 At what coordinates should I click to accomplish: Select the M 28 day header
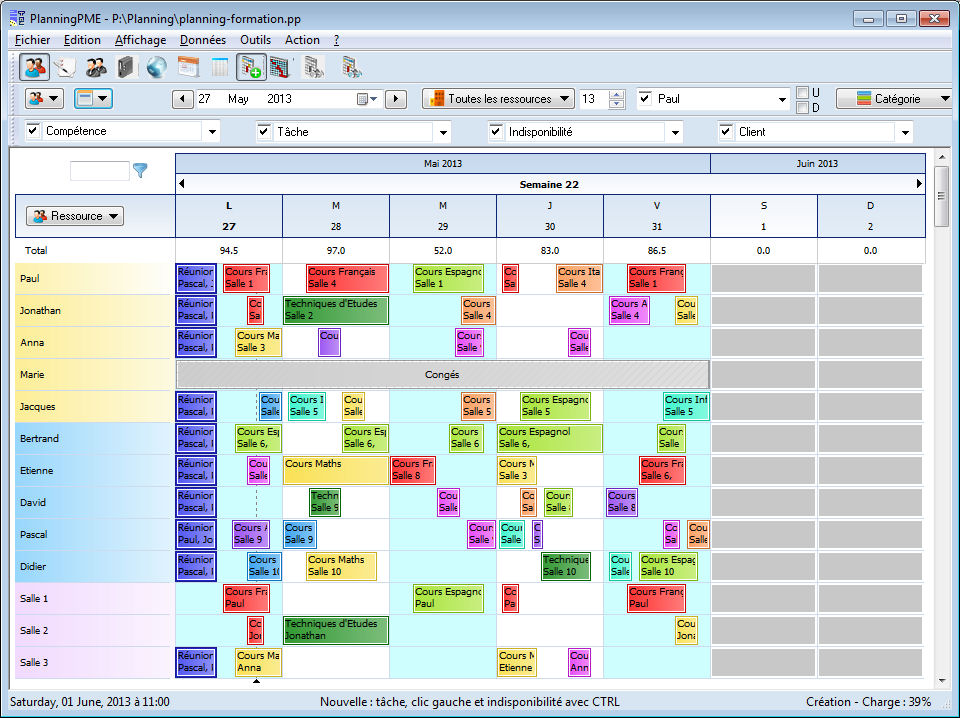coord(336,216)
